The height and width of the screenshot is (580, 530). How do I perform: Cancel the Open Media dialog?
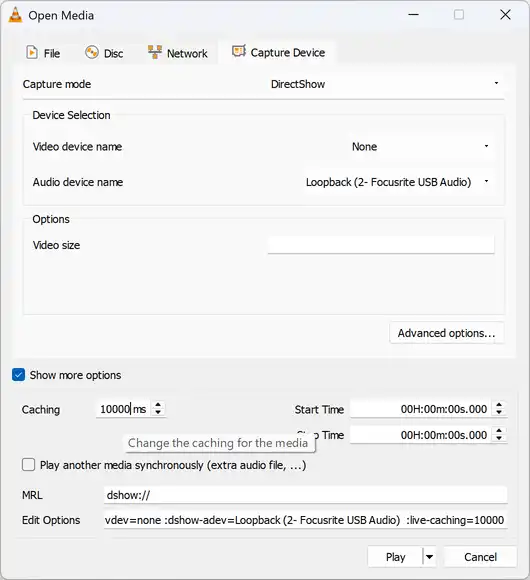480,557
